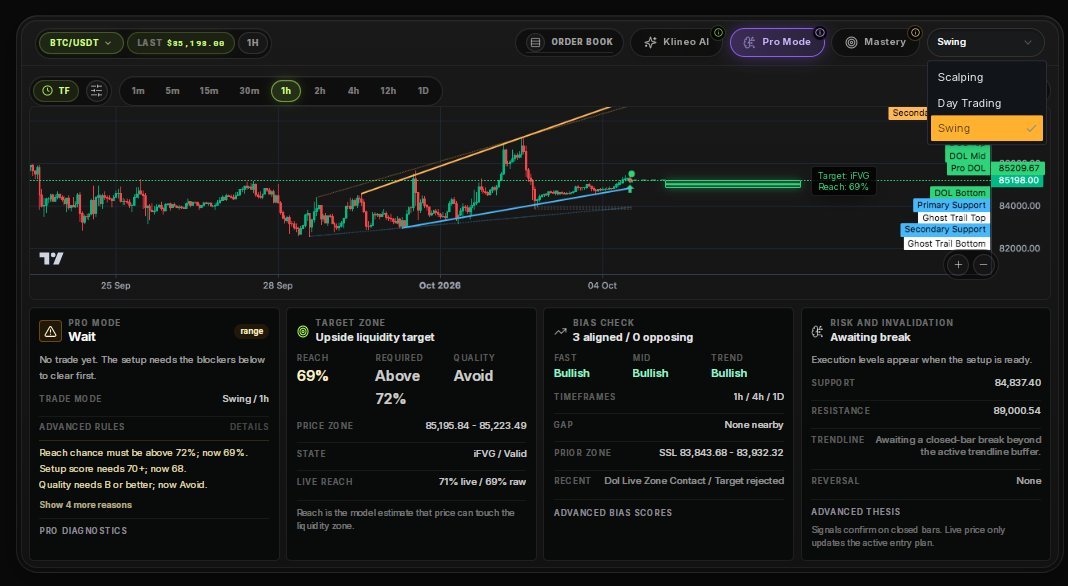Image resolution: width=1068 pixels, height=586 pixels.
Task: Show info badge on Mastery
Action: [915, 32]
